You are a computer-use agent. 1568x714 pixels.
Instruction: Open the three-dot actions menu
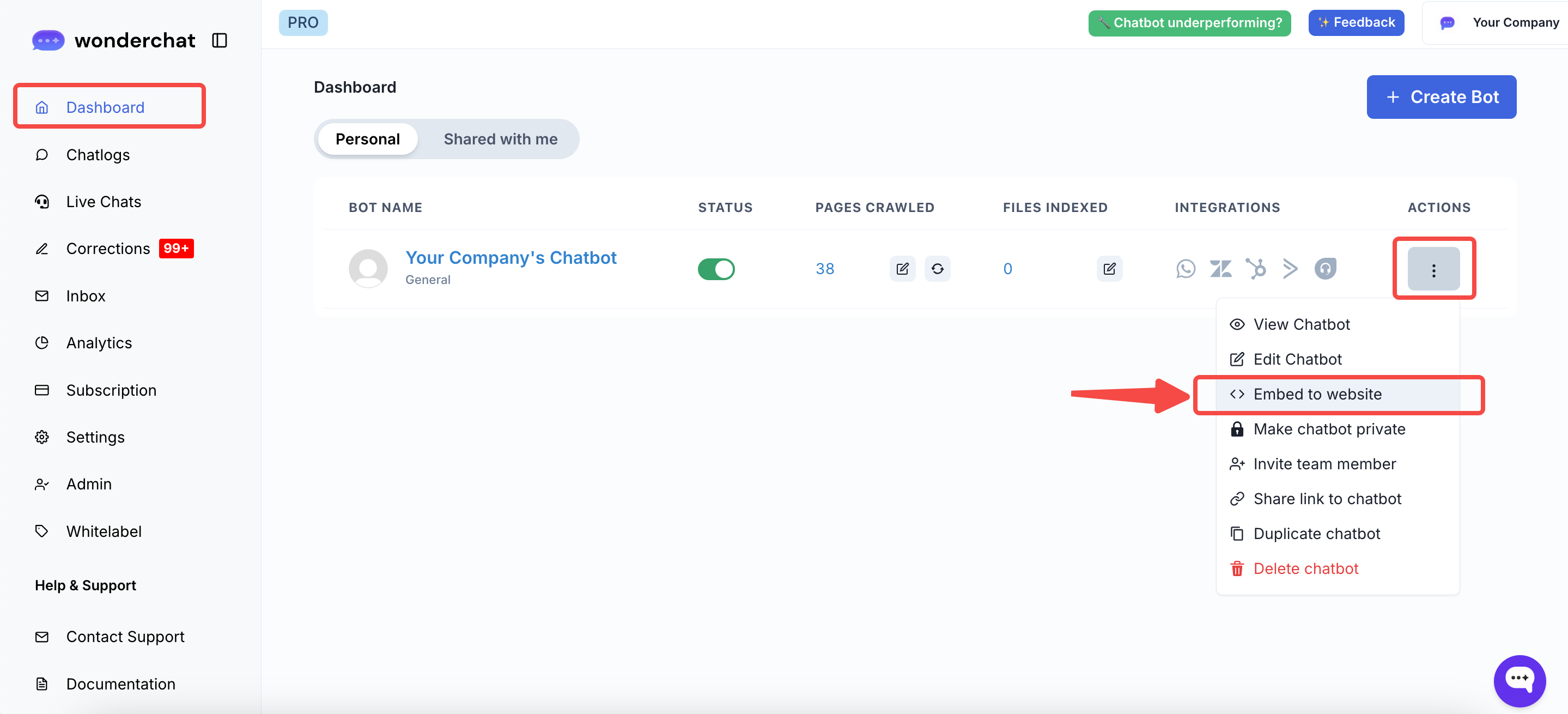tap(1433, 269)
